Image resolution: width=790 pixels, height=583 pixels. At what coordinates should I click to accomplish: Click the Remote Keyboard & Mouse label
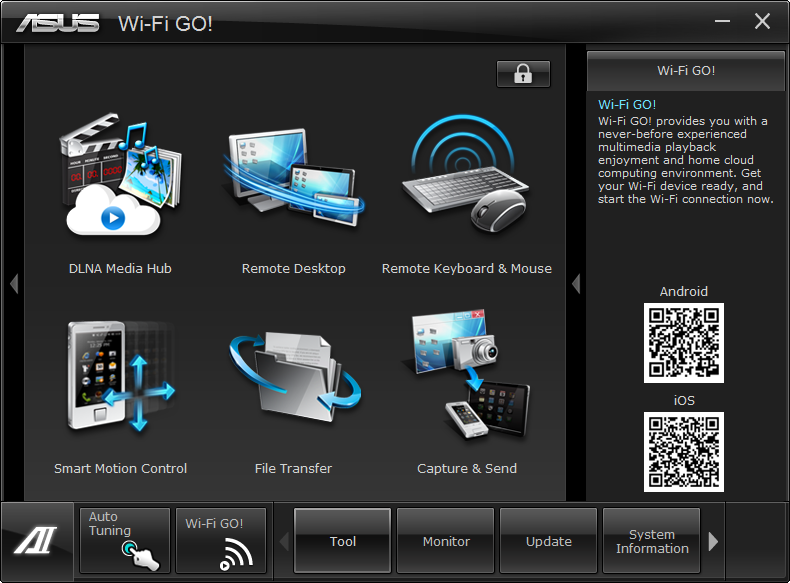click(x=467, y=269)
